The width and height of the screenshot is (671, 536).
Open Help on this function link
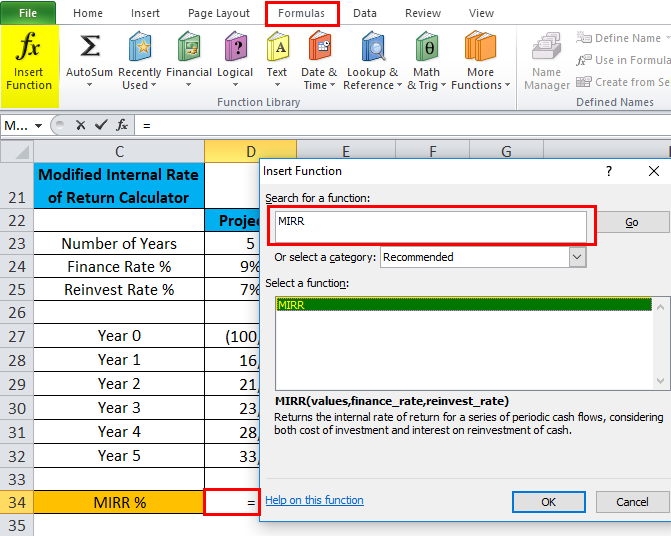[x=315, y=500]
